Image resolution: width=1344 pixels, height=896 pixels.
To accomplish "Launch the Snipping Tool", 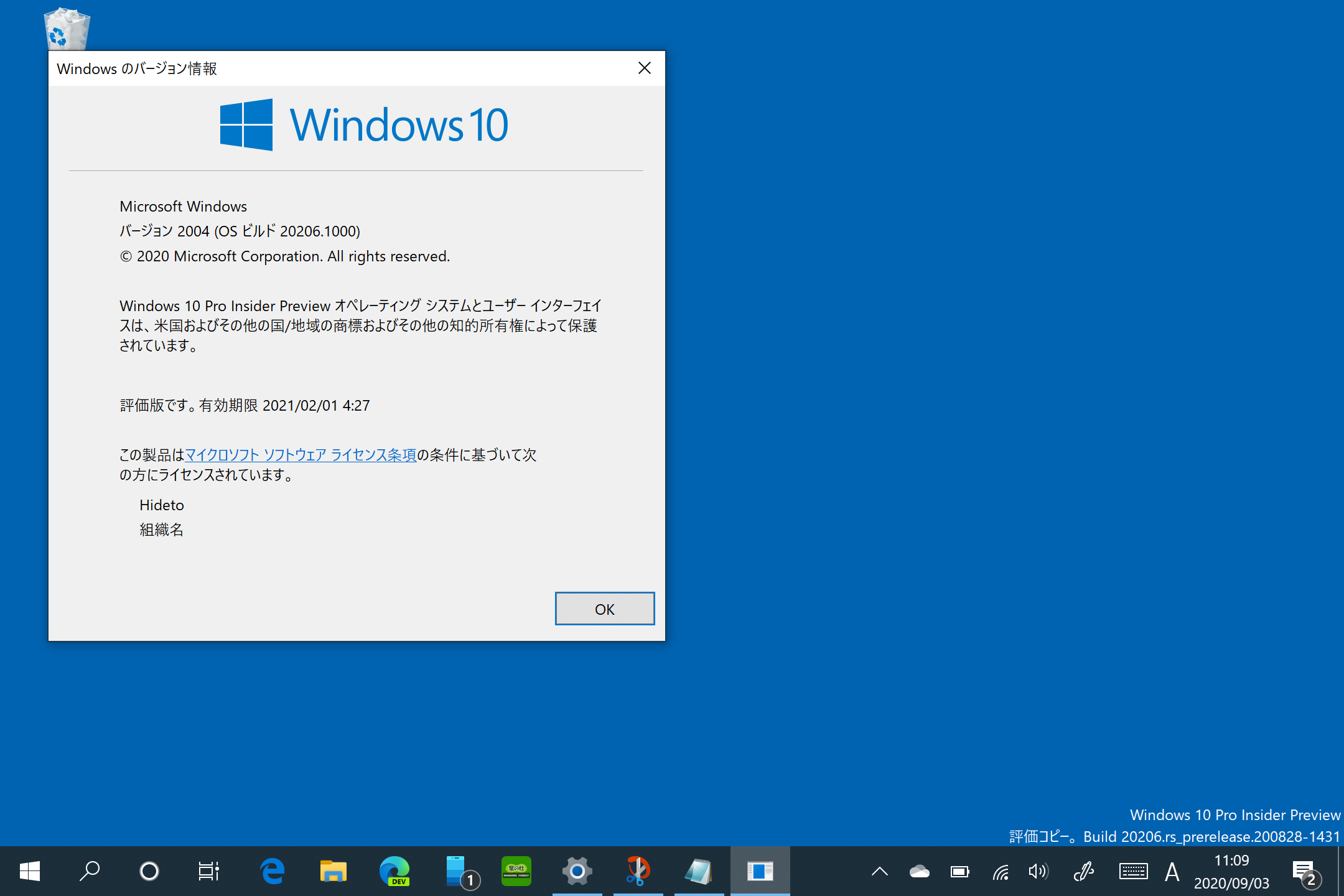I will point(638,871).
